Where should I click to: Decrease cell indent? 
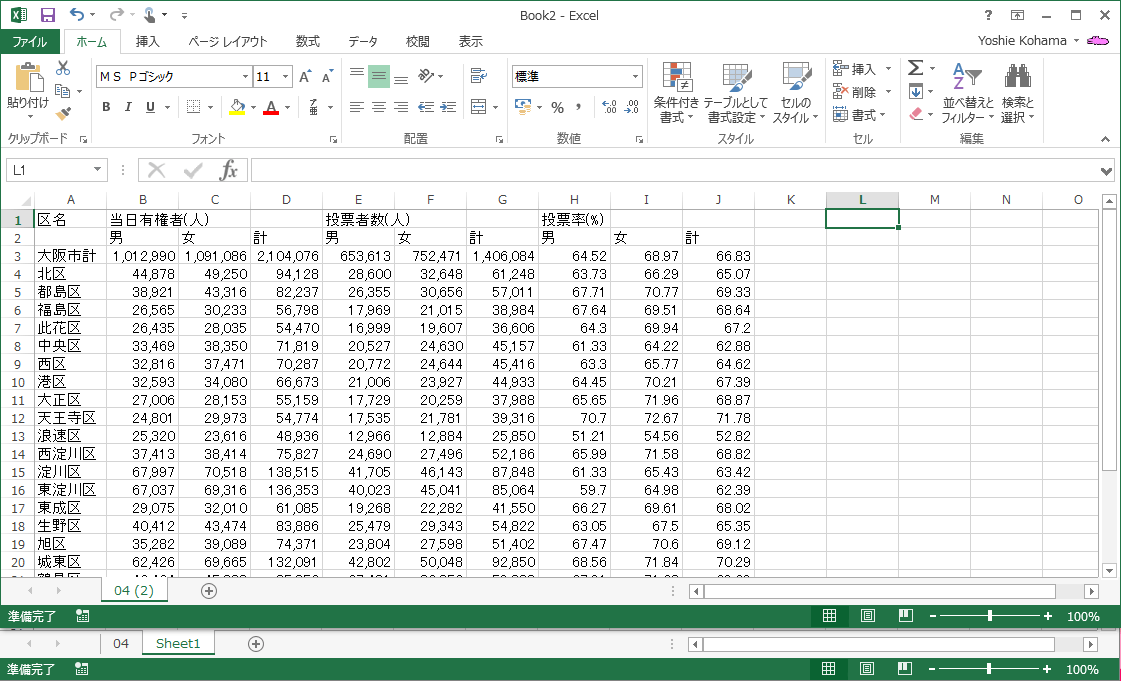426,107
